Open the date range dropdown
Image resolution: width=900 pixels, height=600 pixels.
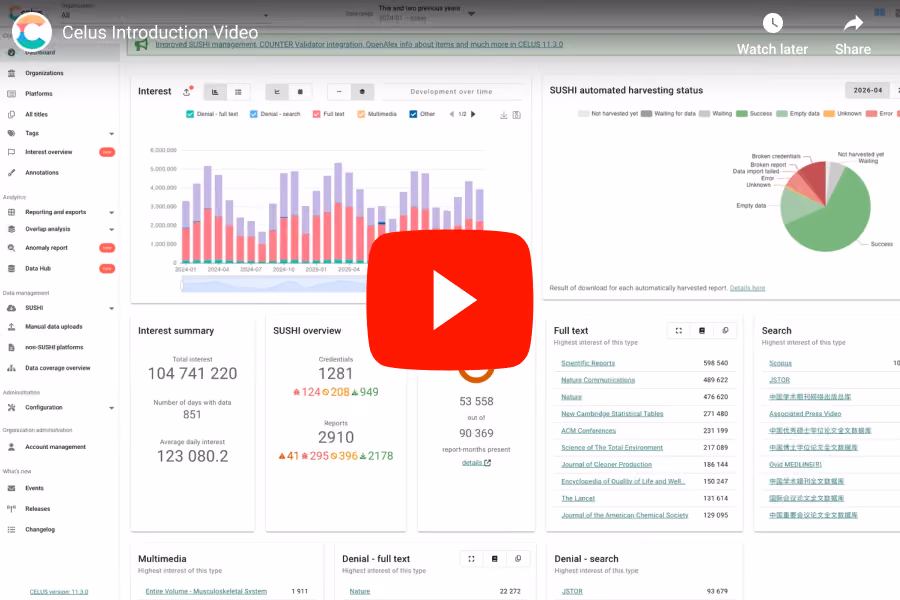point(426,13)
